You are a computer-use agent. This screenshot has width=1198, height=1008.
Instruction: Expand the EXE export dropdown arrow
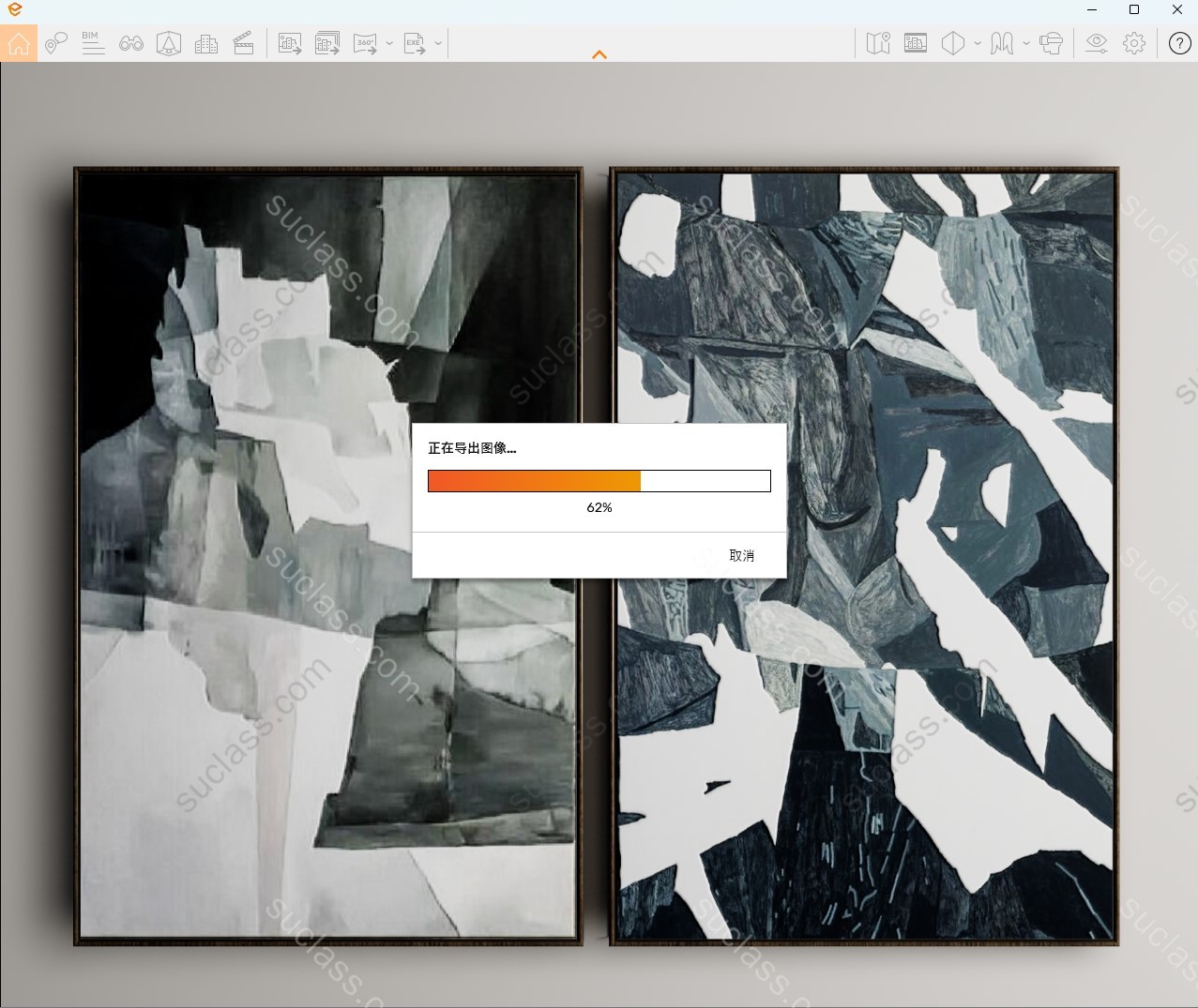[x=438, y=43]
